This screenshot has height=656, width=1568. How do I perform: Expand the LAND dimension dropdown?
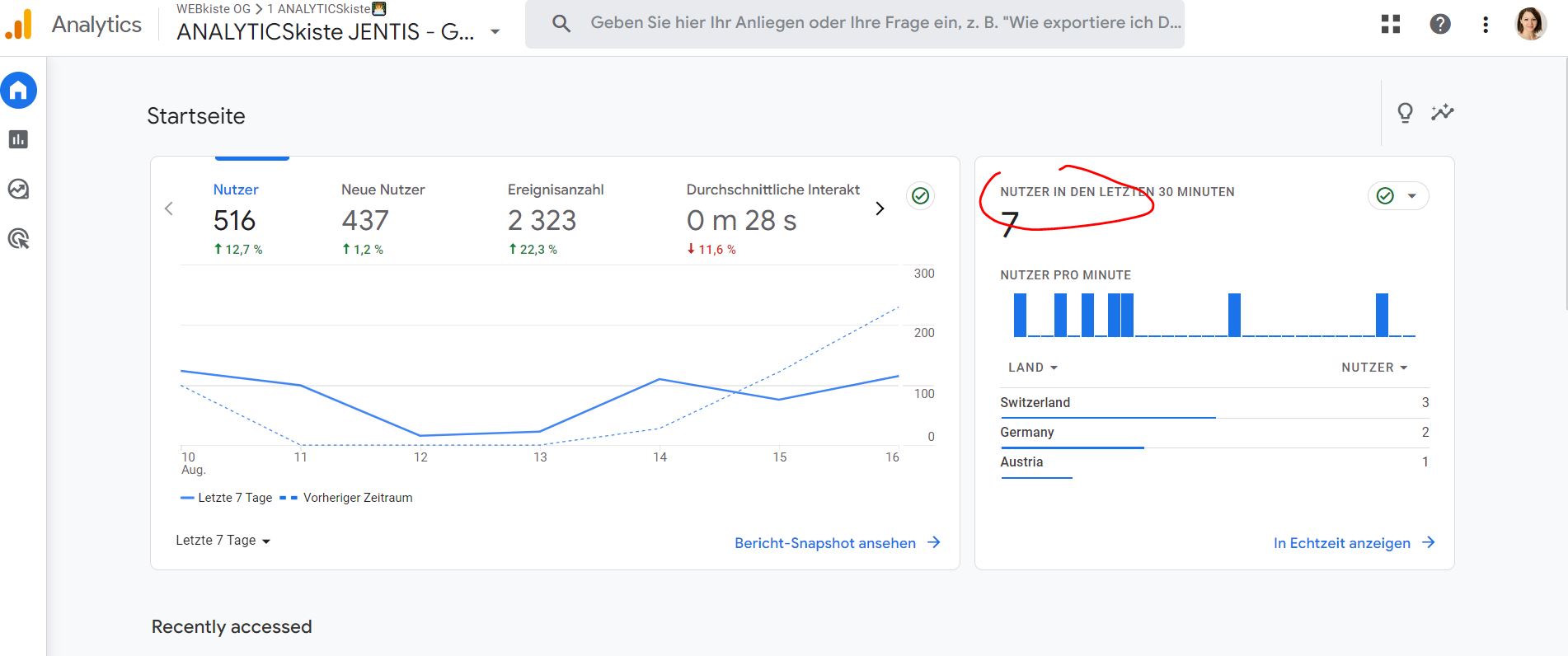(1033, 368)
